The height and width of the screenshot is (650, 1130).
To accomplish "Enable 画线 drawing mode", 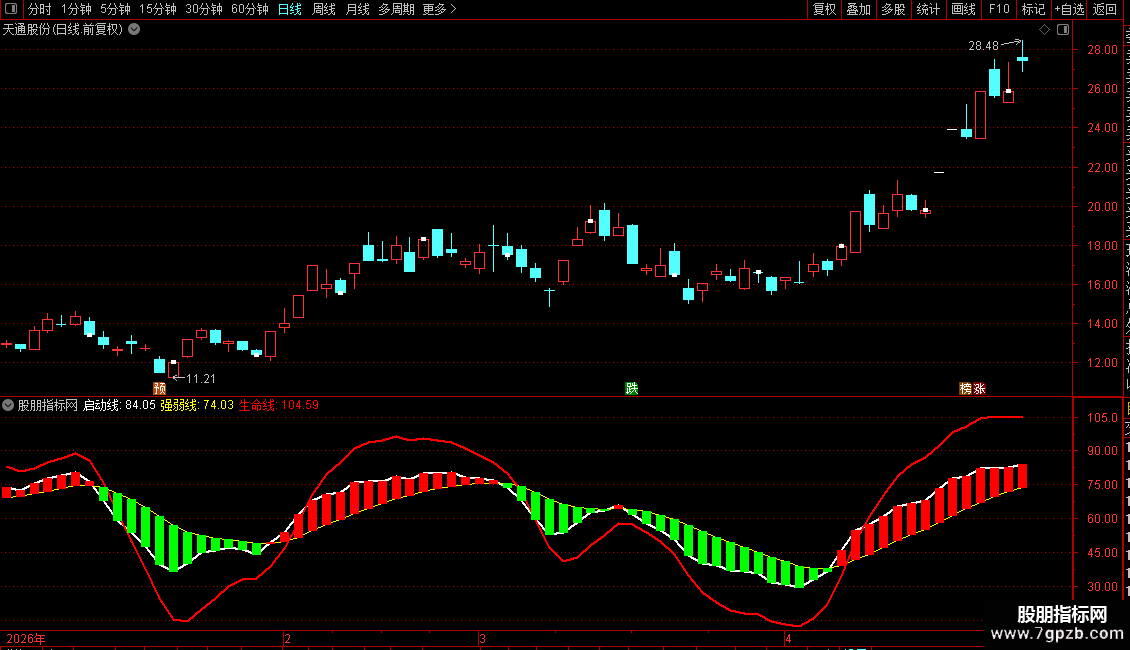I will (963, 9).
